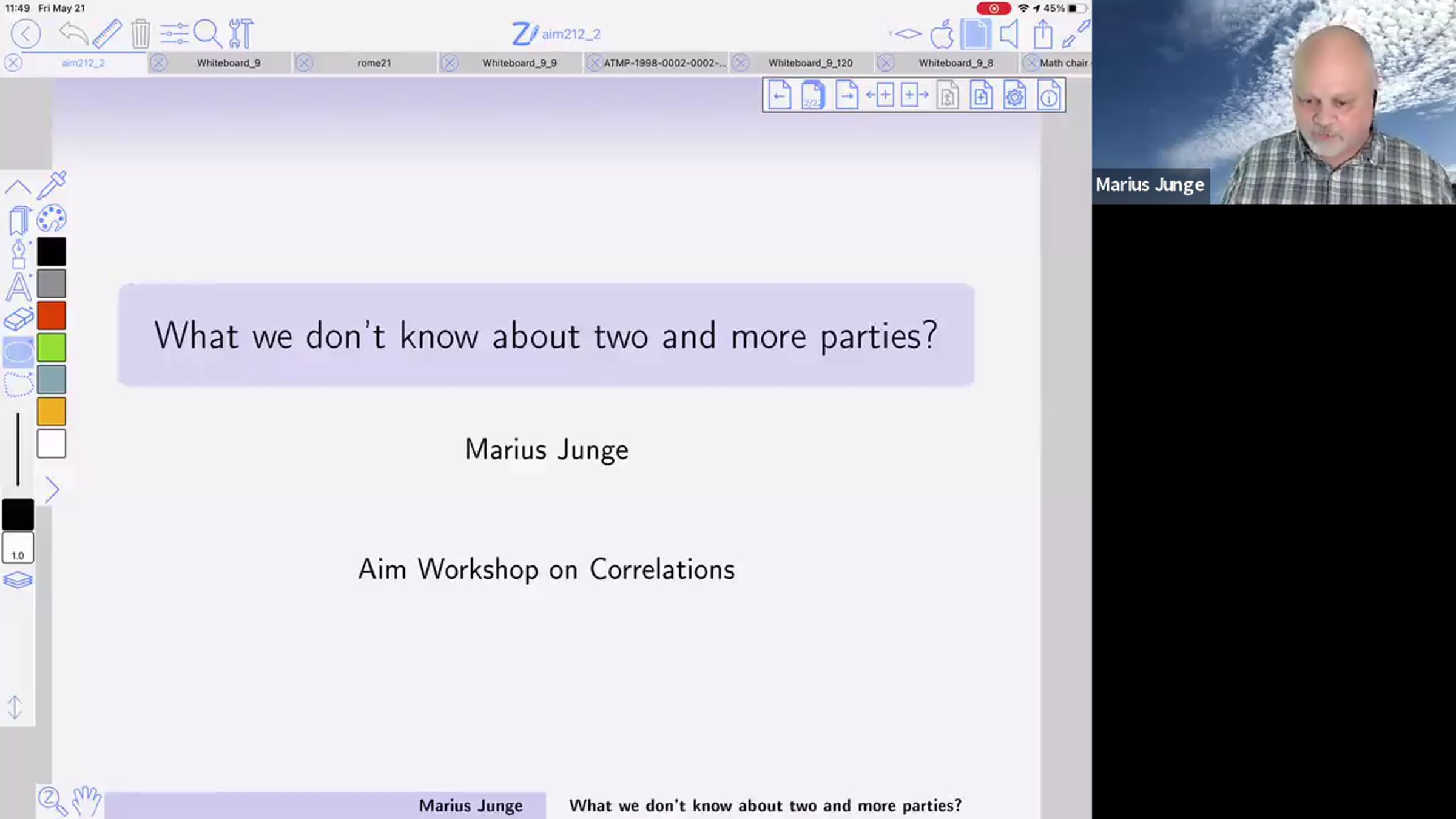Select the eraser tool
Image resolution: width=1456 pixels, height=819 pixels.
point(18,320)
